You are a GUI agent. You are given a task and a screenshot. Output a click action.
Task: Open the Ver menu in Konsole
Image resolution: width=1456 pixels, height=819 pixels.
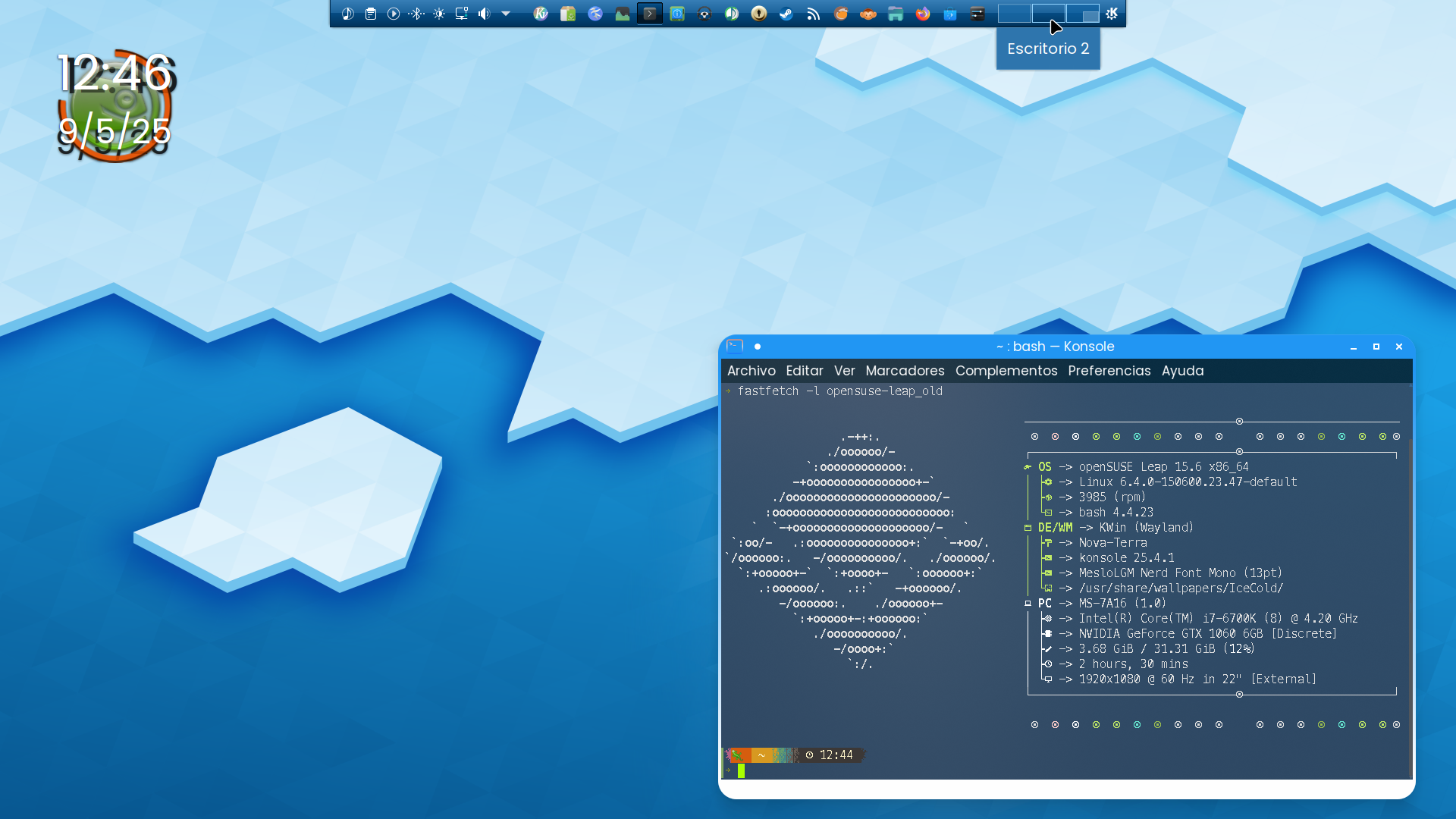[844, 371]
